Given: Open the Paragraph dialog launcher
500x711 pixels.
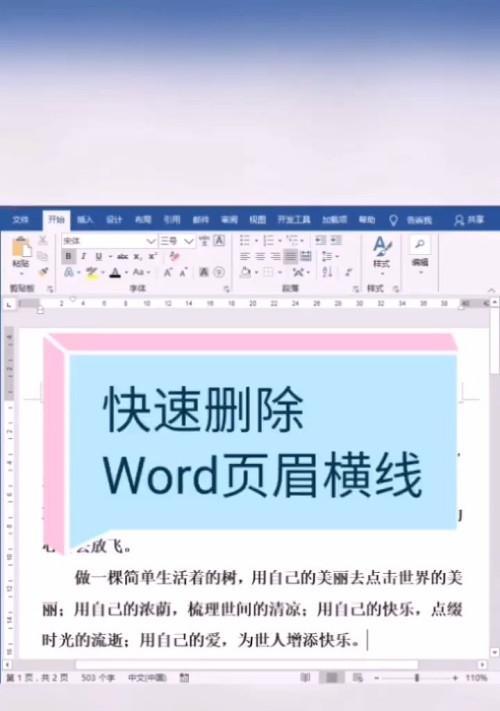Looking at the screenshot, I should click(356, 289).
